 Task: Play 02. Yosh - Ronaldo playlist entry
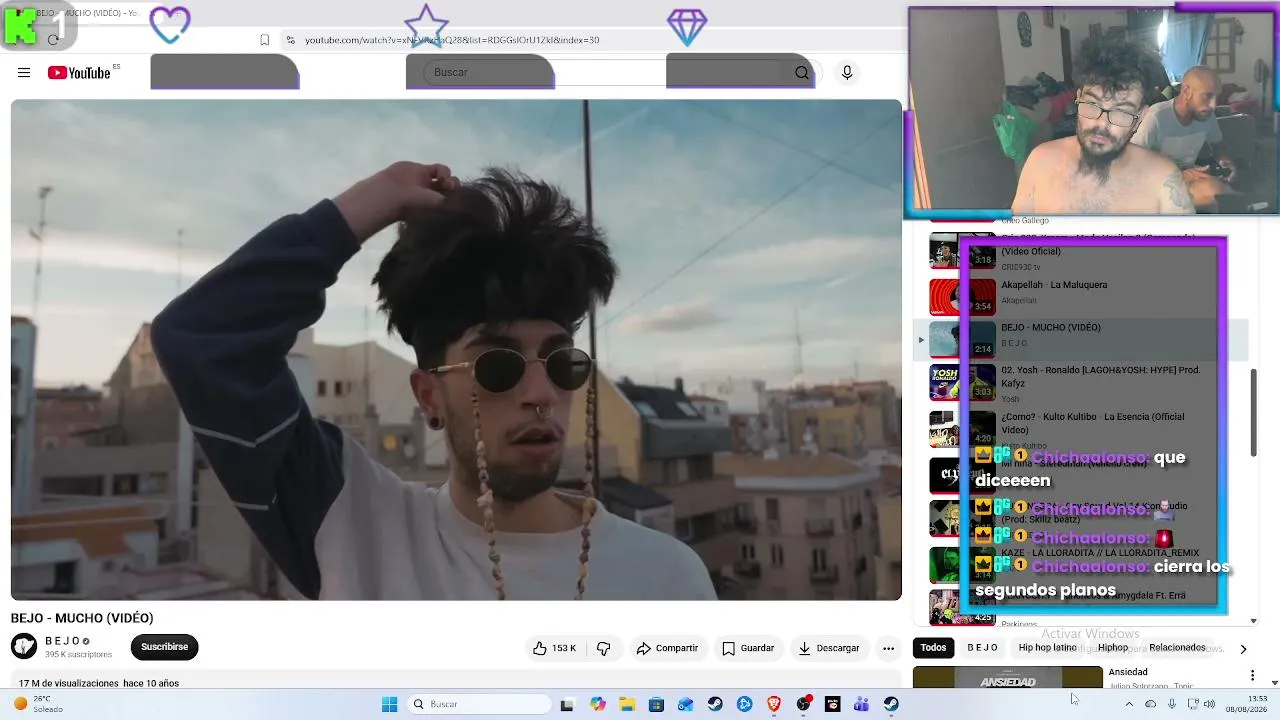1082,384
